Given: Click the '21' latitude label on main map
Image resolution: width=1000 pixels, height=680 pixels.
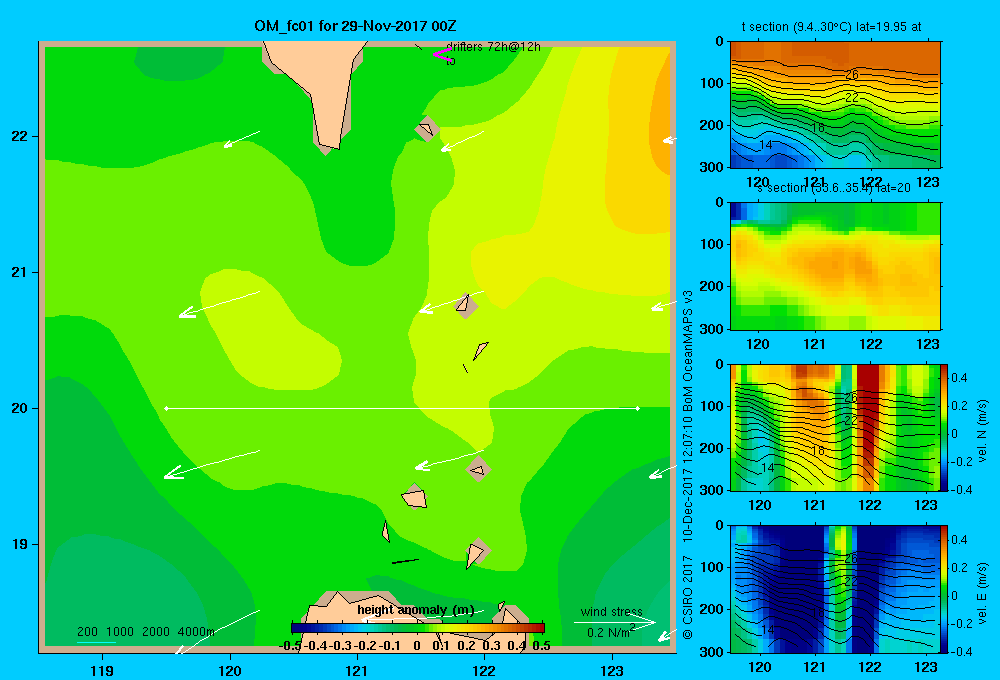Looking at the screenshot, I should click(x=20, y=272).
